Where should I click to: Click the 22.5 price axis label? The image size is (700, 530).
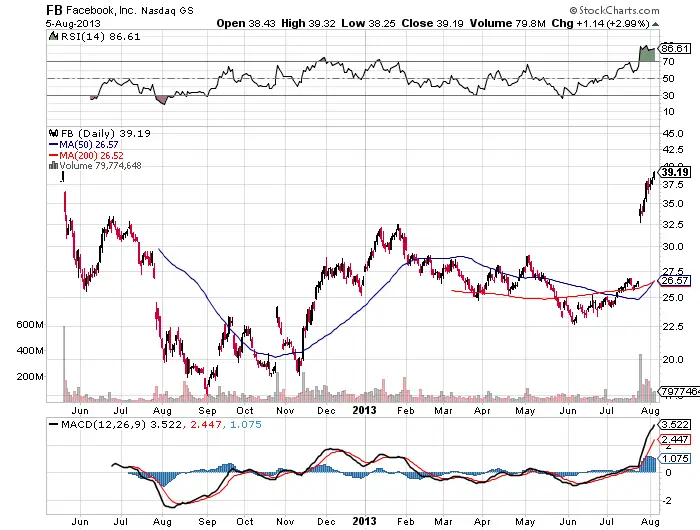click(x=672, y=327)
